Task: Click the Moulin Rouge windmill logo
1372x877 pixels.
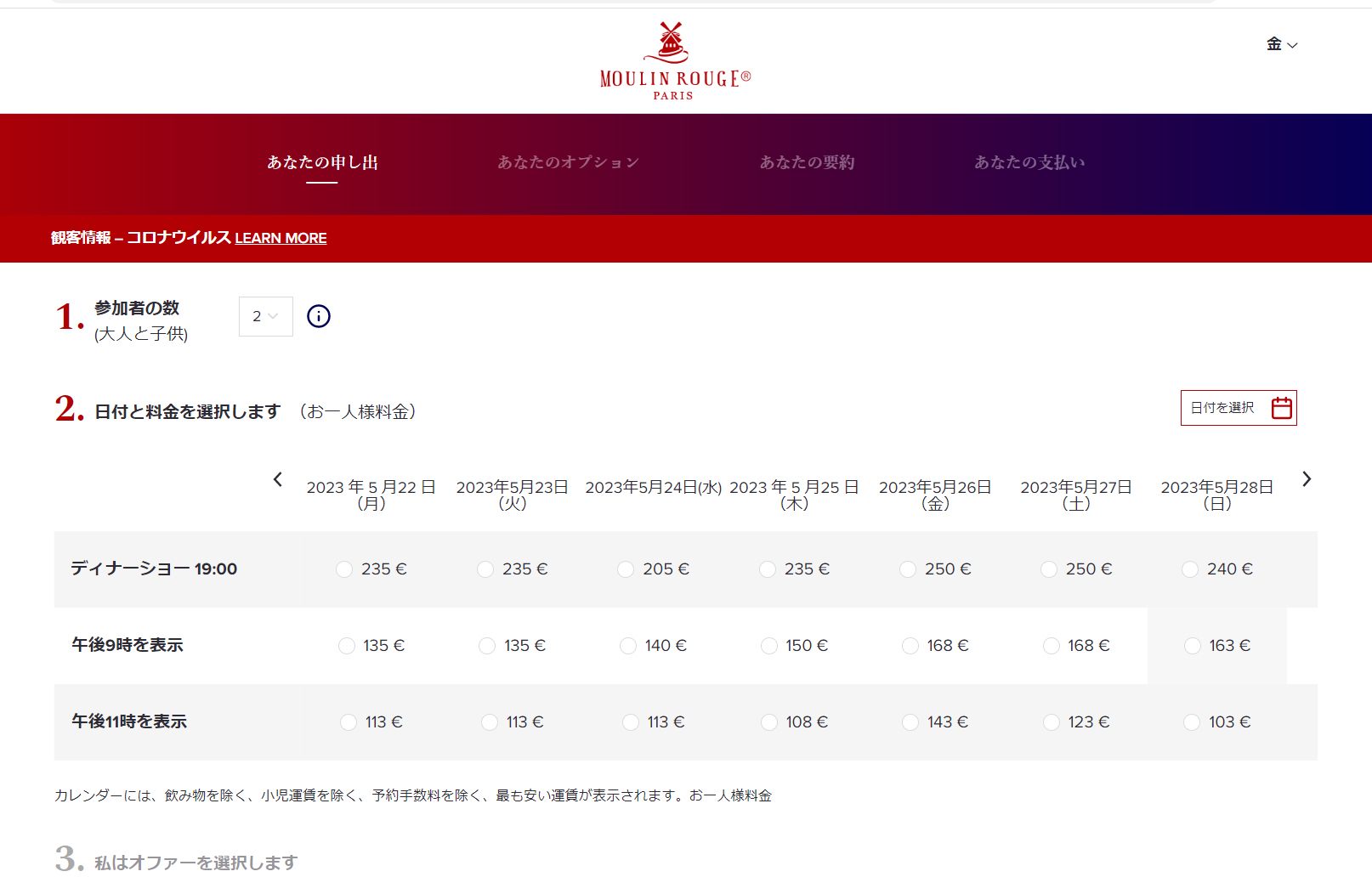Action: [673, 60]
